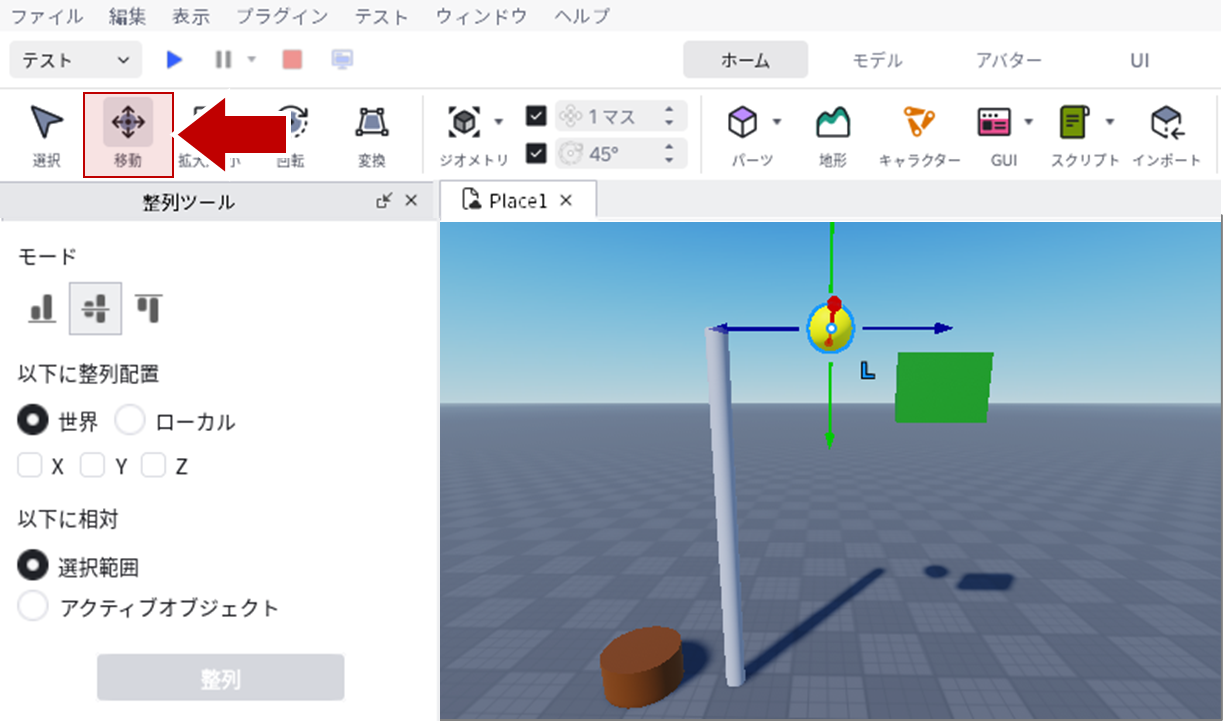Adjust the 45° stepper arrows
Viewport: 1223px width, 721px height.
(x=669, y=153)
